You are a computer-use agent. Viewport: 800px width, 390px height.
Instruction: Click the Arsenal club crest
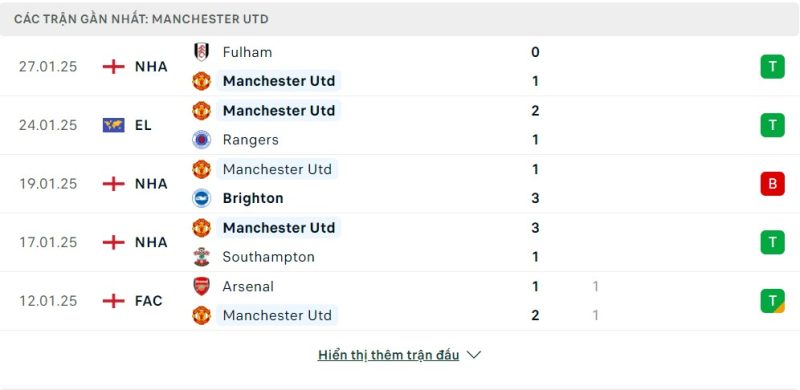point(202,286)
